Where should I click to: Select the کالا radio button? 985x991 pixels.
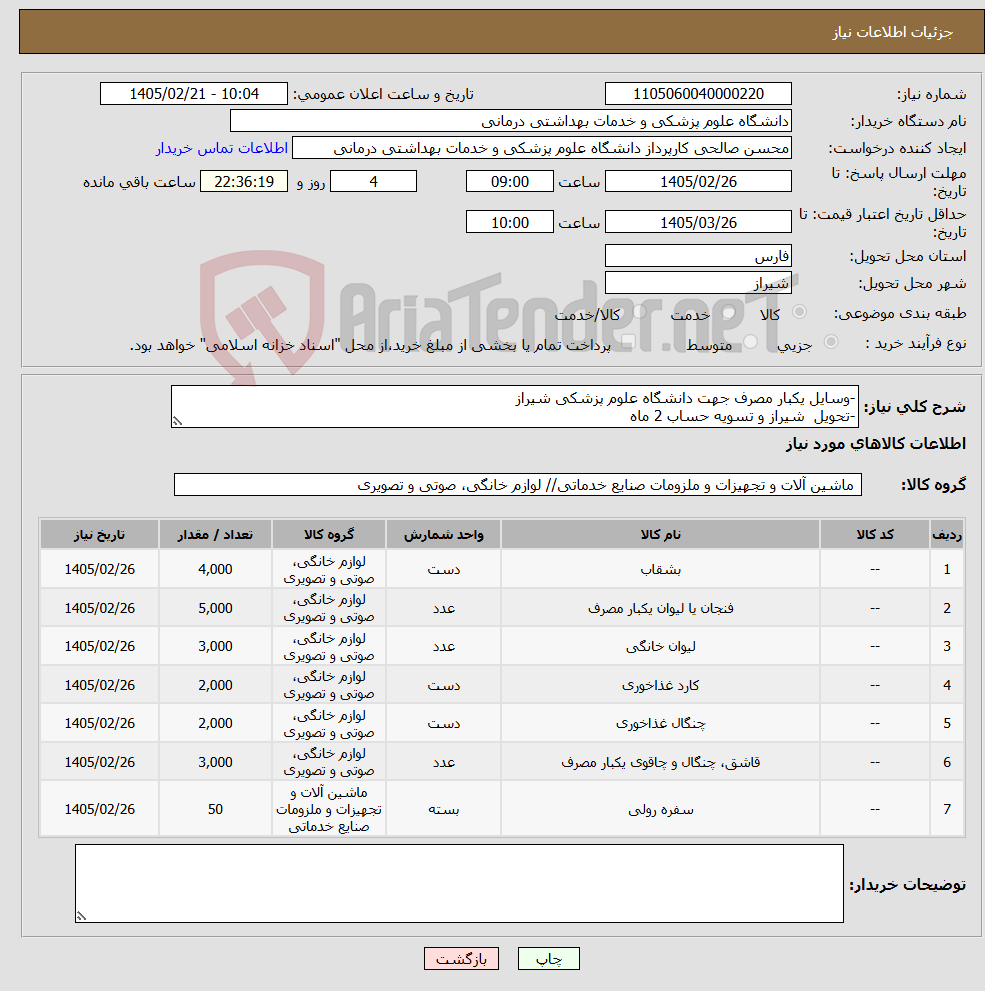(x=799, y=312)
